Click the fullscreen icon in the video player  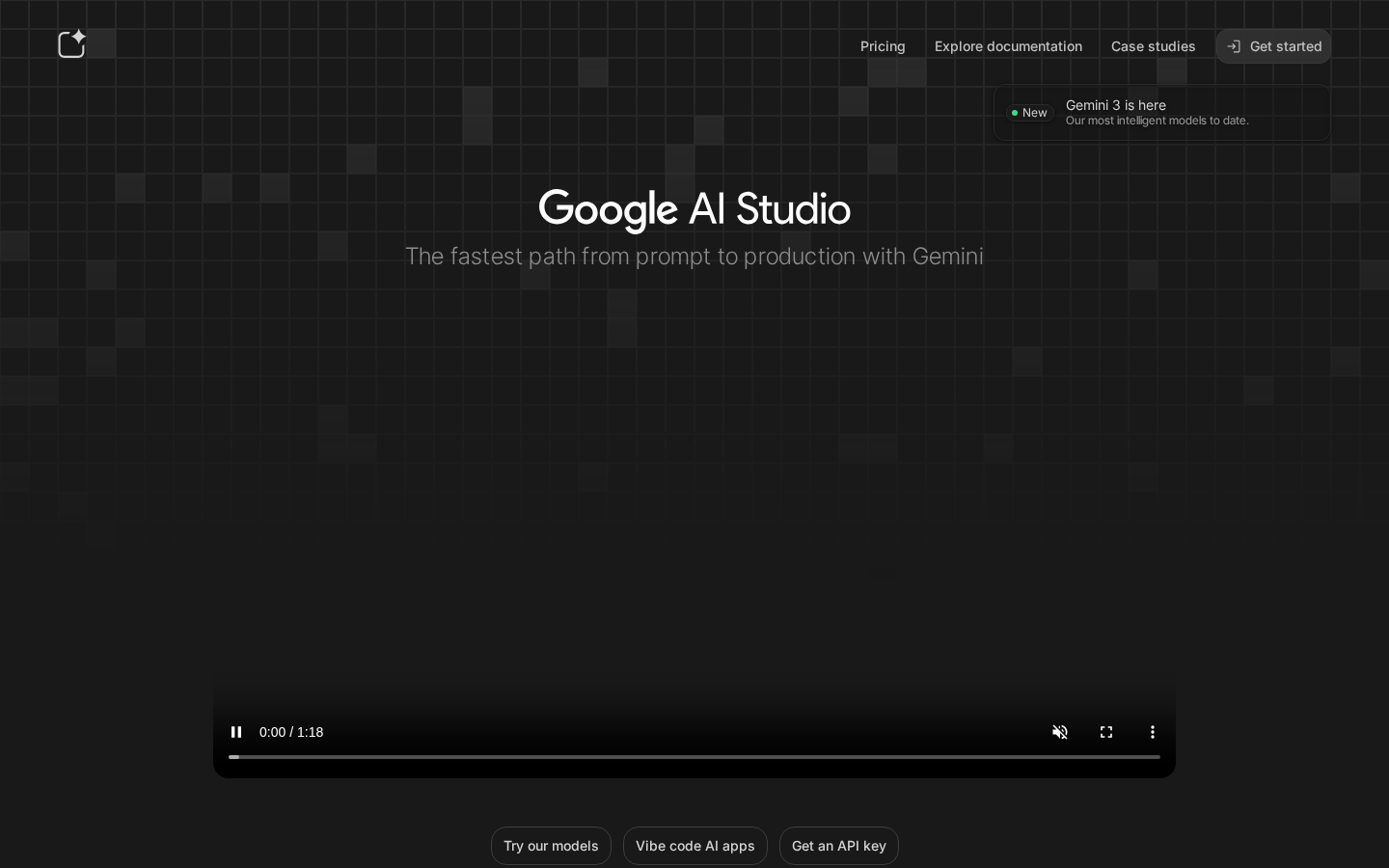coord(1106,733)
